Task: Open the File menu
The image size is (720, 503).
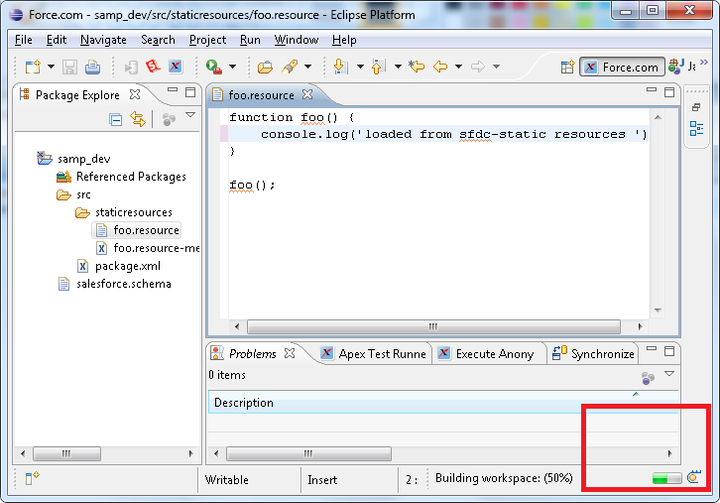Action: (23, 40)
